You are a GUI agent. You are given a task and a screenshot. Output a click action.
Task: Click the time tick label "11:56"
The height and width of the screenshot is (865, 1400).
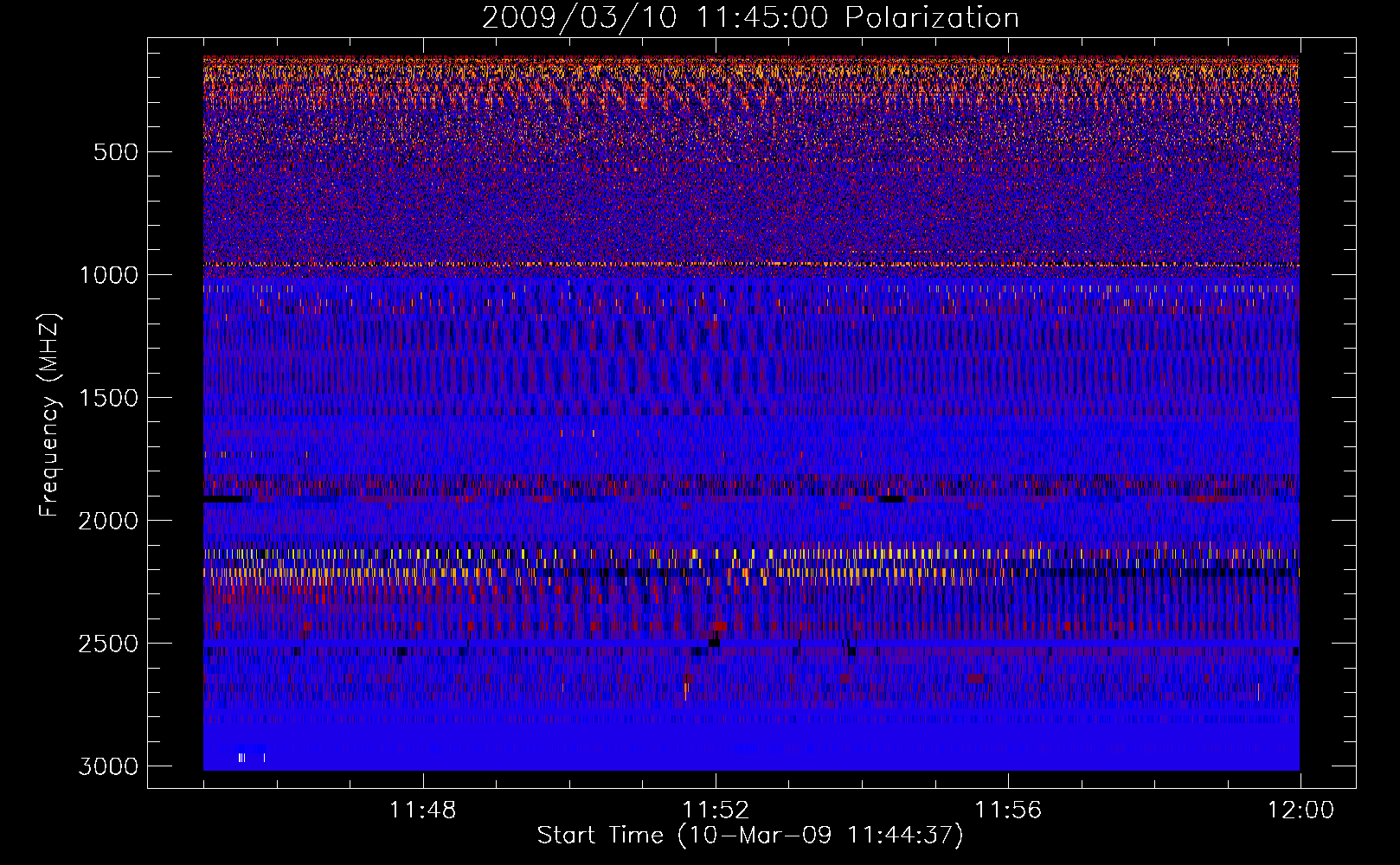1008,811
